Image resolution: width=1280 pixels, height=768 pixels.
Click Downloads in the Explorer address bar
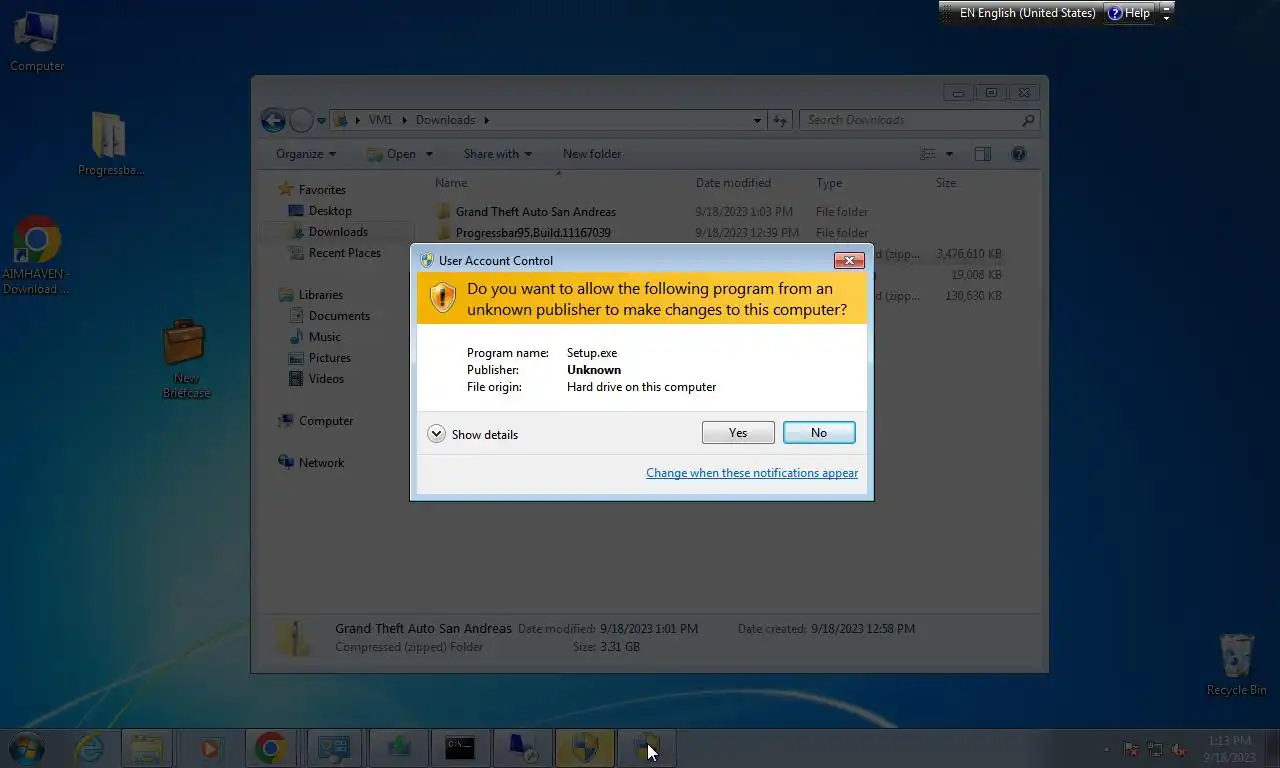445,120
